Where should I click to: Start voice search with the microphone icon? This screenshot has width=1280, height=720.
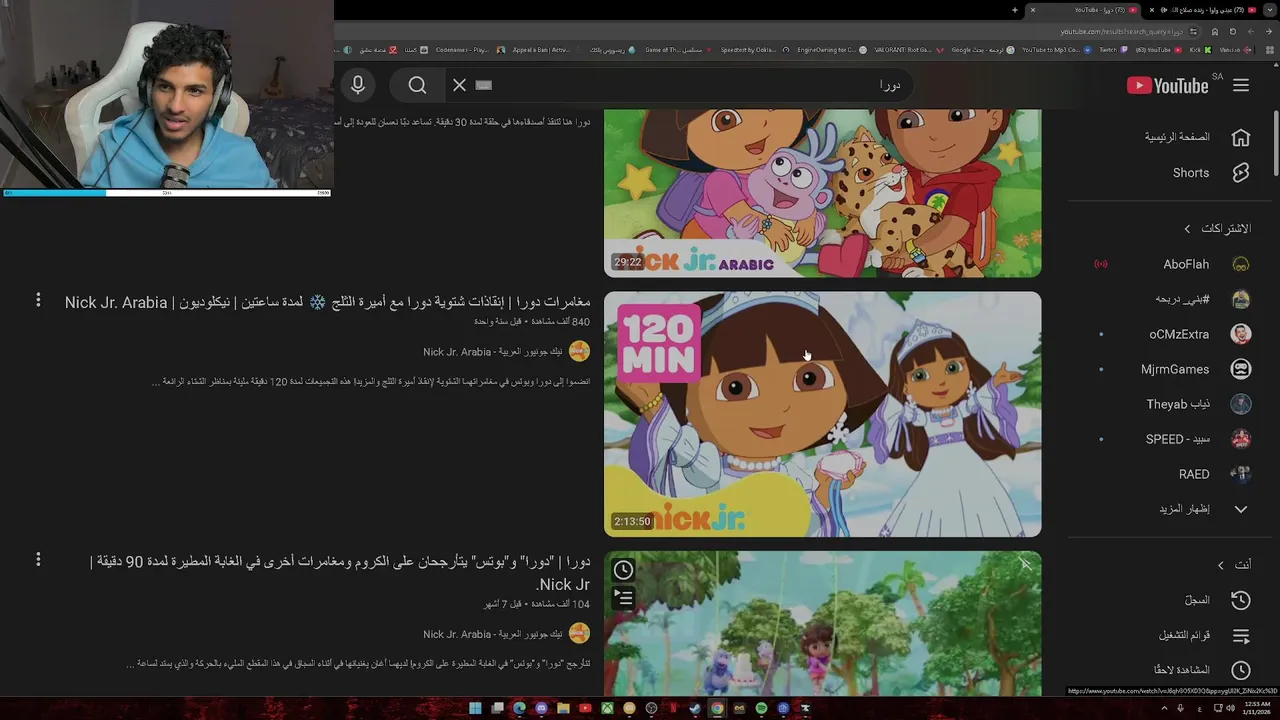[358, 85]
